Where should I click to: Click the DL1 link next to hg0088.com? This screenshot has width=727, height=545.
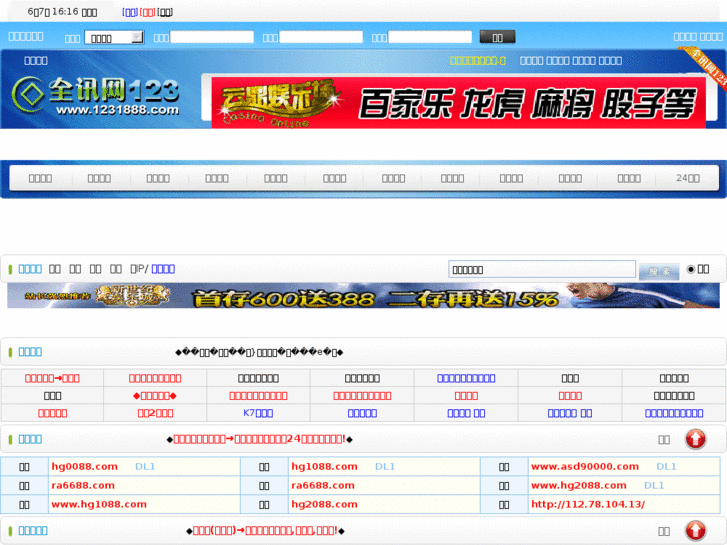(145, 467)
